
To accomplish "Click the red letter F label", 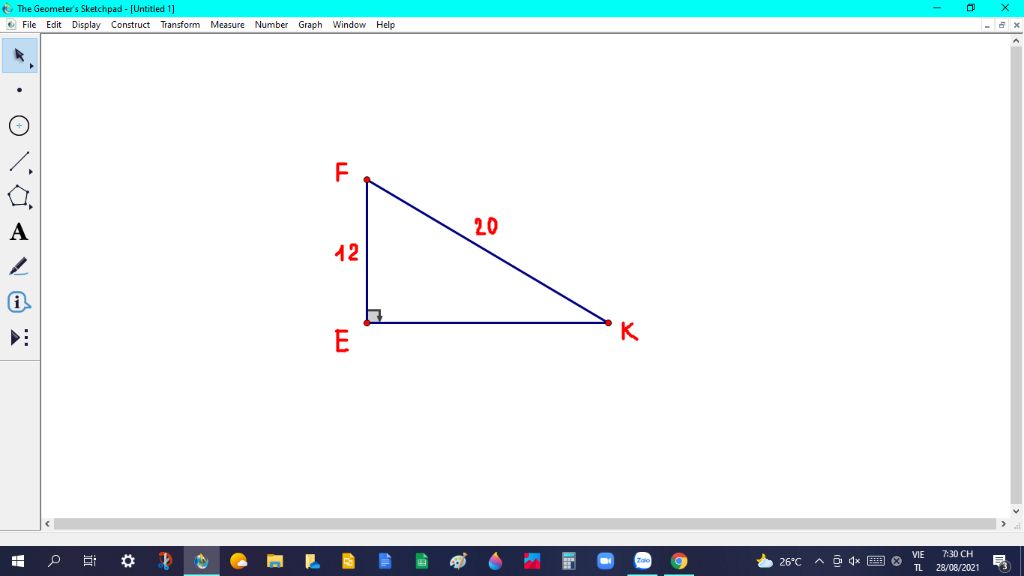I will (342, 172).
